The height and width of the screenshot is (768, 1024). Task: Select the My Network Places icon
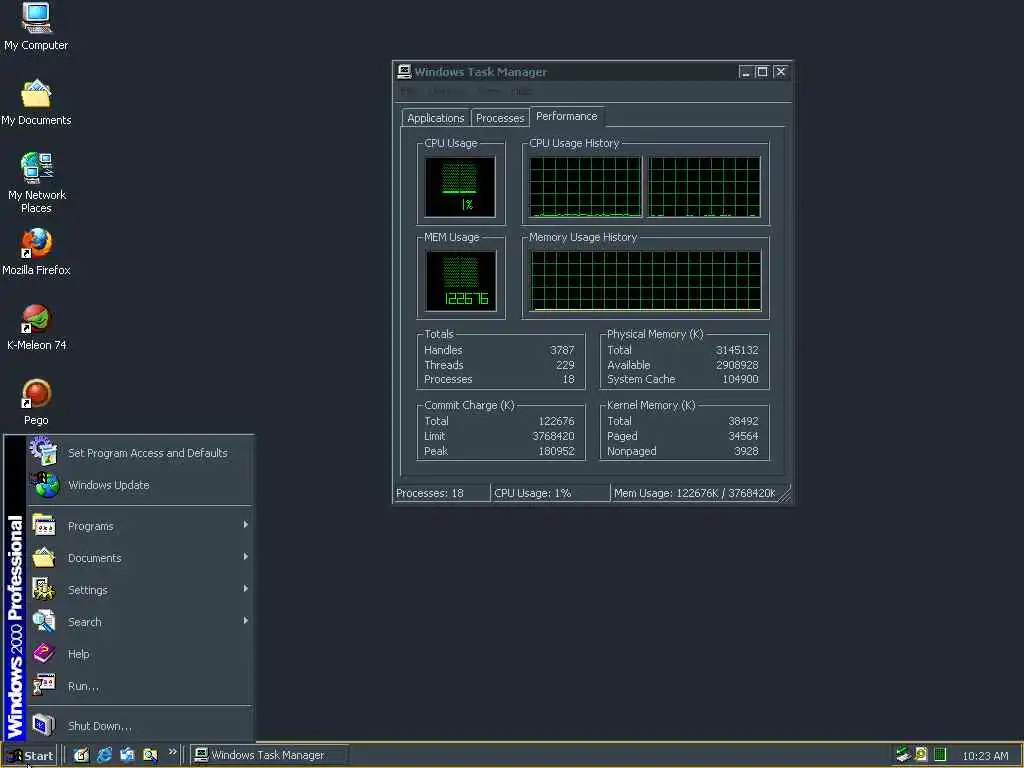pyautogui.click(x=36, y=169)
